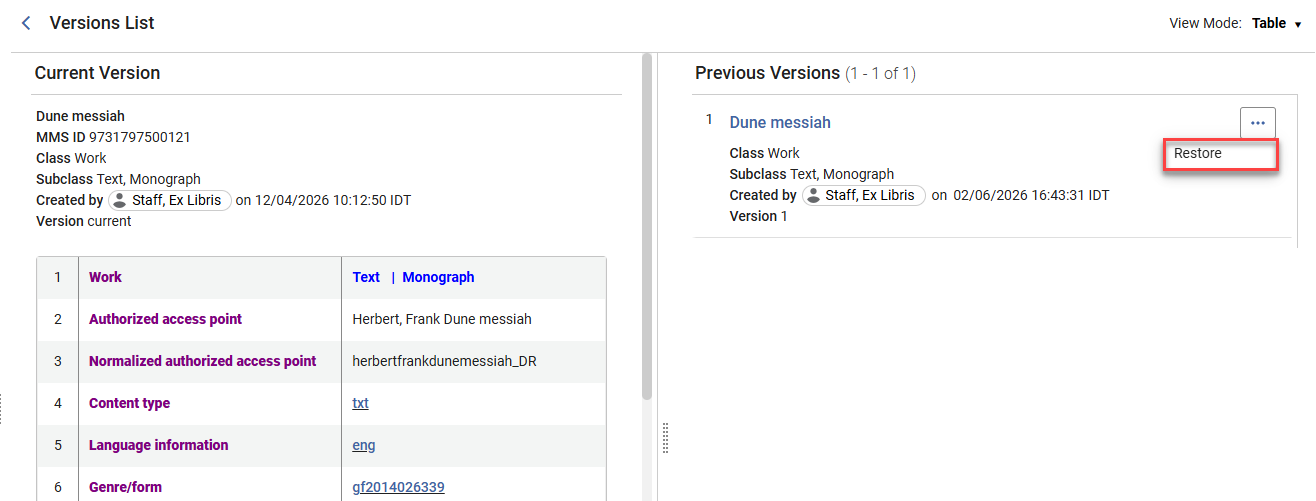Select the Normalized authorized access point row
The width and height of the screenshot is (1316, 501).
point(321,361)
